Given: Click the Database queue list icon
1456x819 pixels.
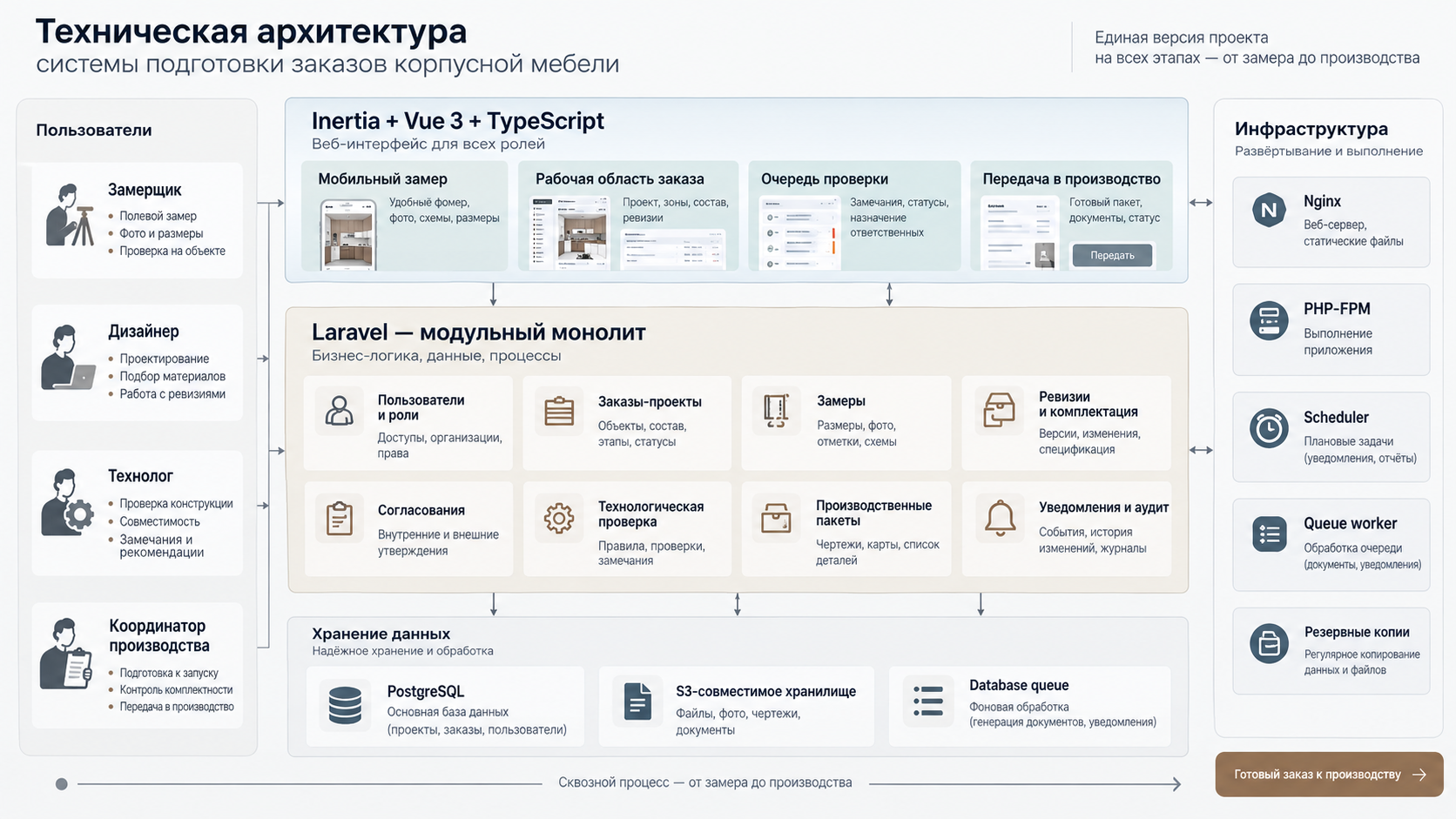Looking at the screenshot, I should [928, 701].
